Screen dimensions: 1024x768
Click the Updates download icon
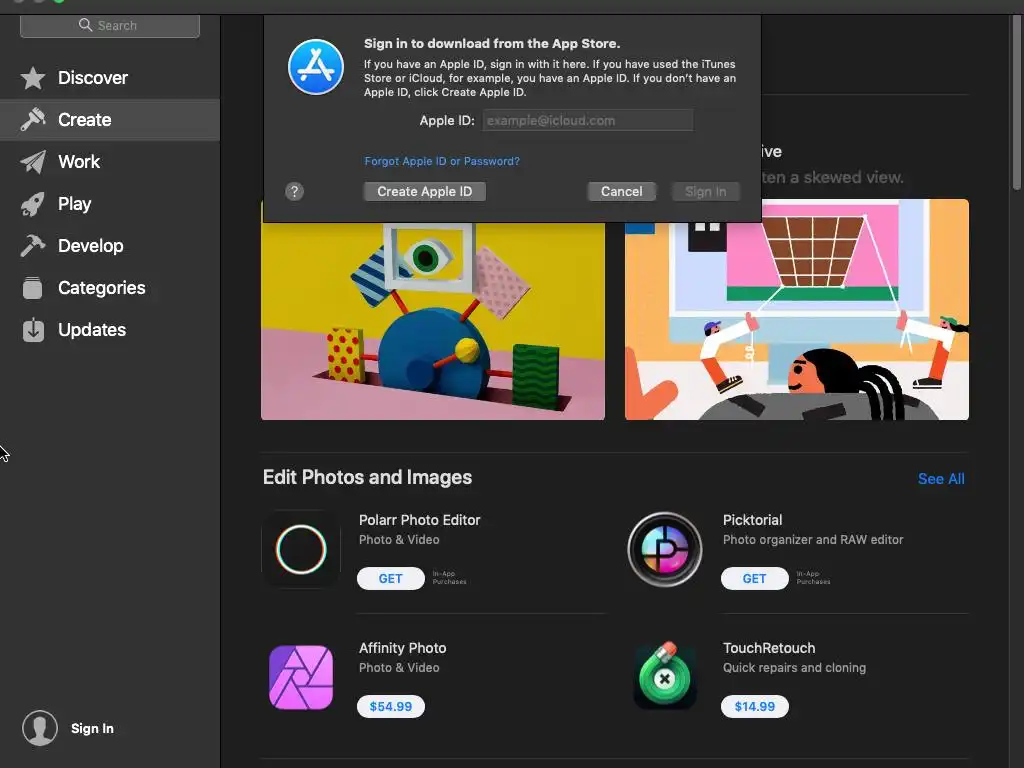tap(33, 330)
